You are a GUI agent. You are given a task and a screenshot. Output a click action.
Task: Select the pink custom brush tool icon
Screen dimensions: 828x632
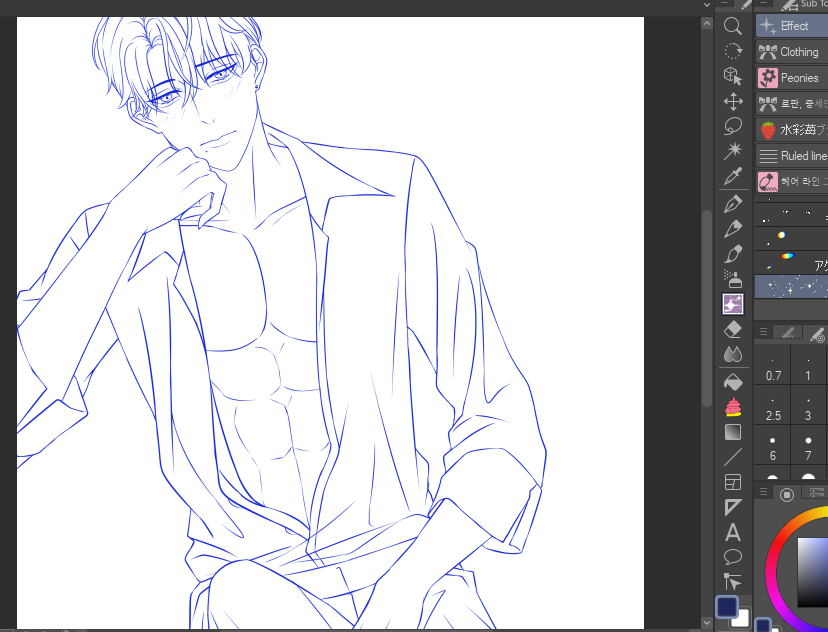click(732, 407)
